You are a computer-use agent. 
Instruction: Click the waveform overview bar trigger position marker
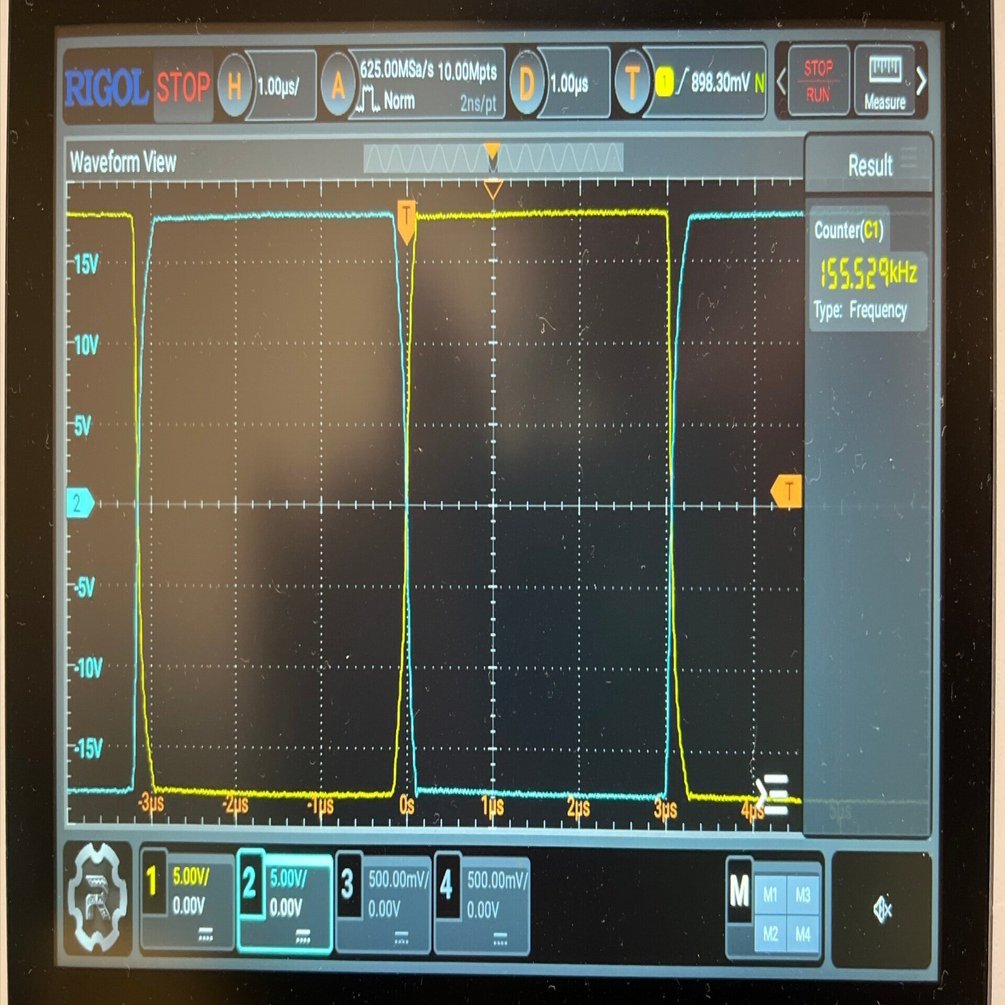click(491, 155)
